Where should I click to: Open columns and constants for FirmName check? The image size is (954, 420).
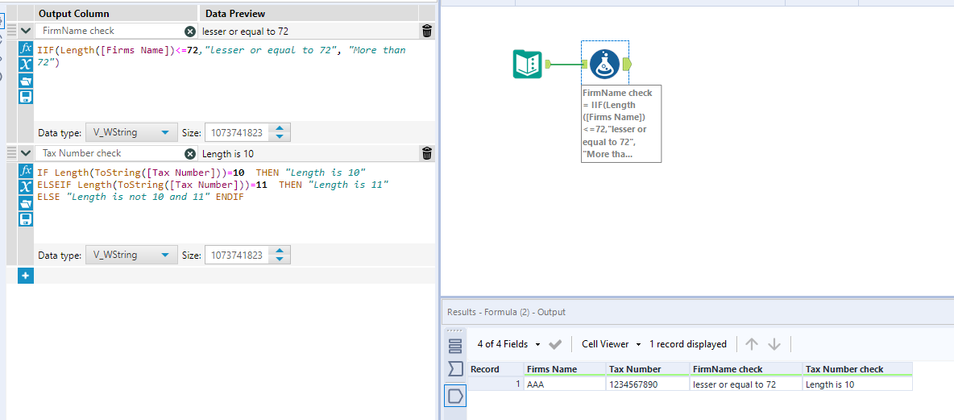(x=26, y=65)
